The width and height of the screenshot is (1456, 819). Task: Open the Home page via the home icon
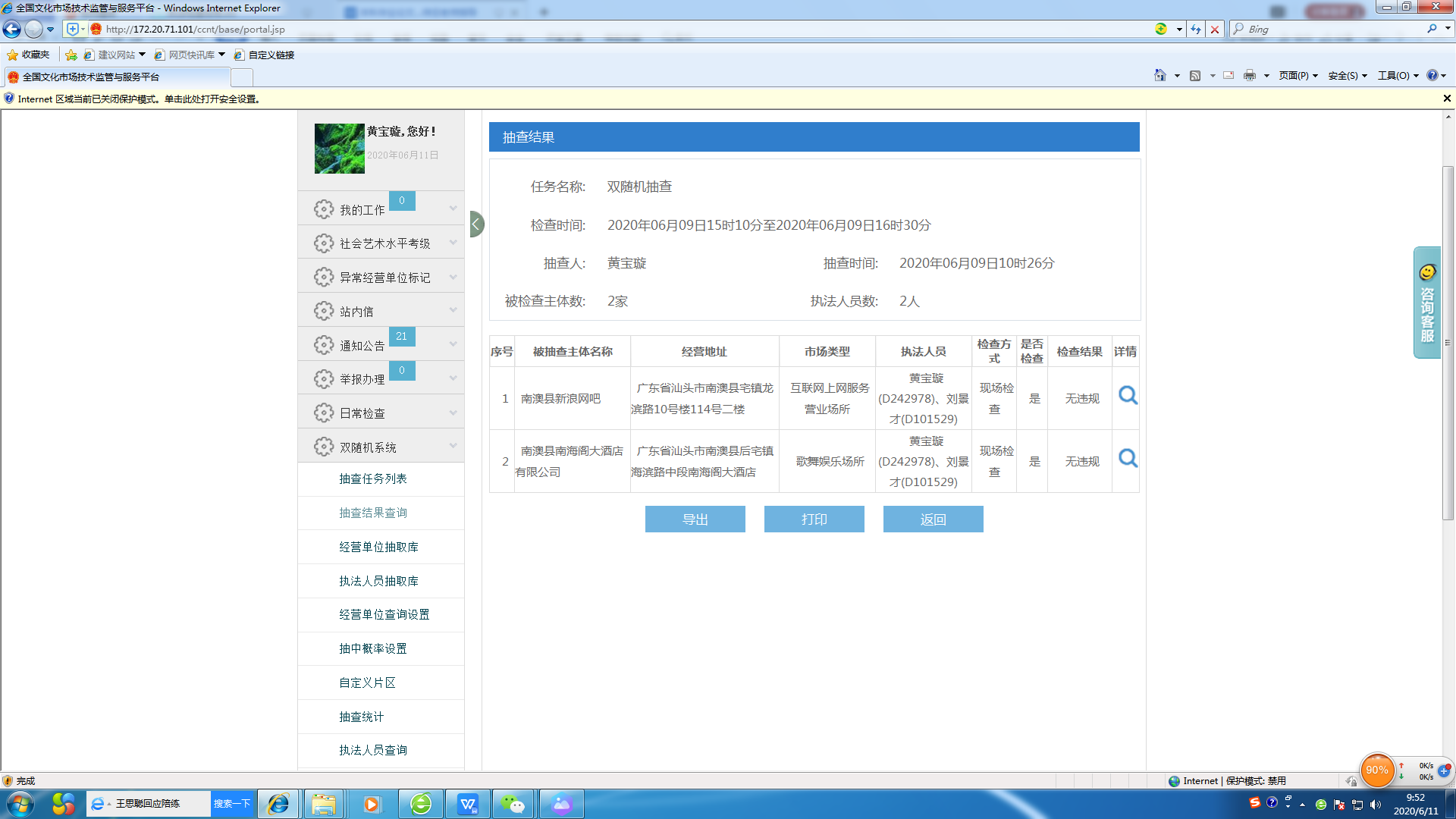[x=1159, y=75]
